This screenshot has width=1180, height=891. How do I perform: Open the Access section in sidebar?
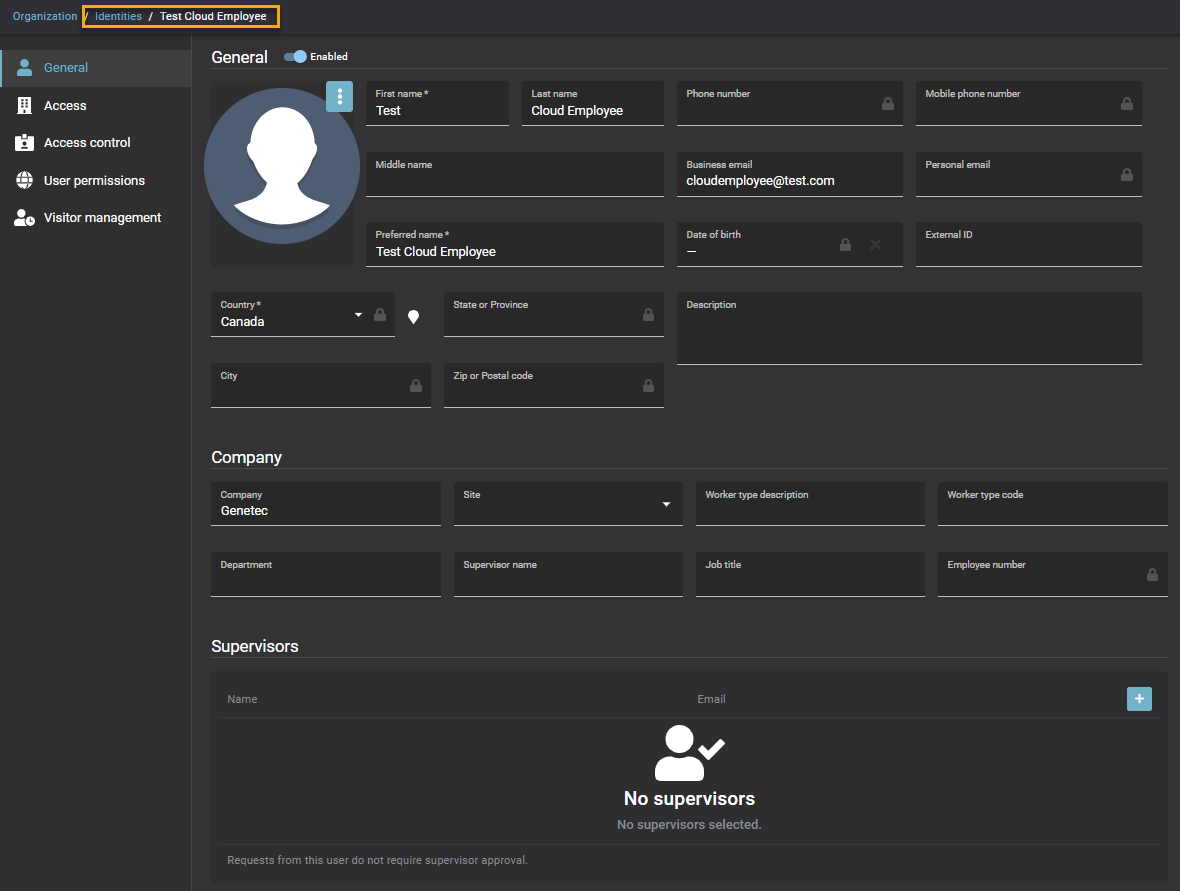65,106
